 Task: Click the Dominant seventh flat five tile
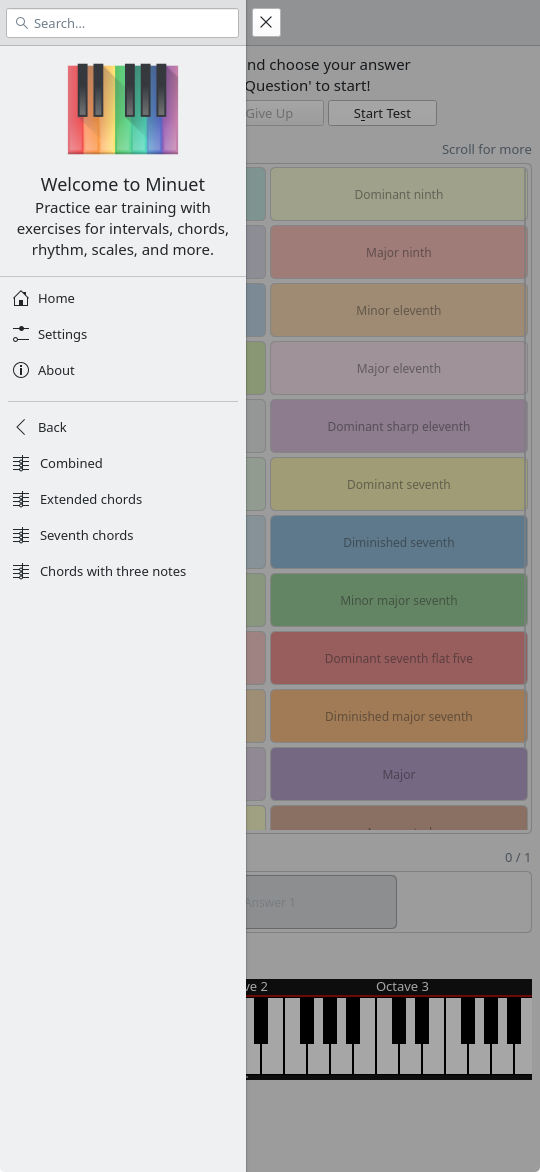(399, 659)
